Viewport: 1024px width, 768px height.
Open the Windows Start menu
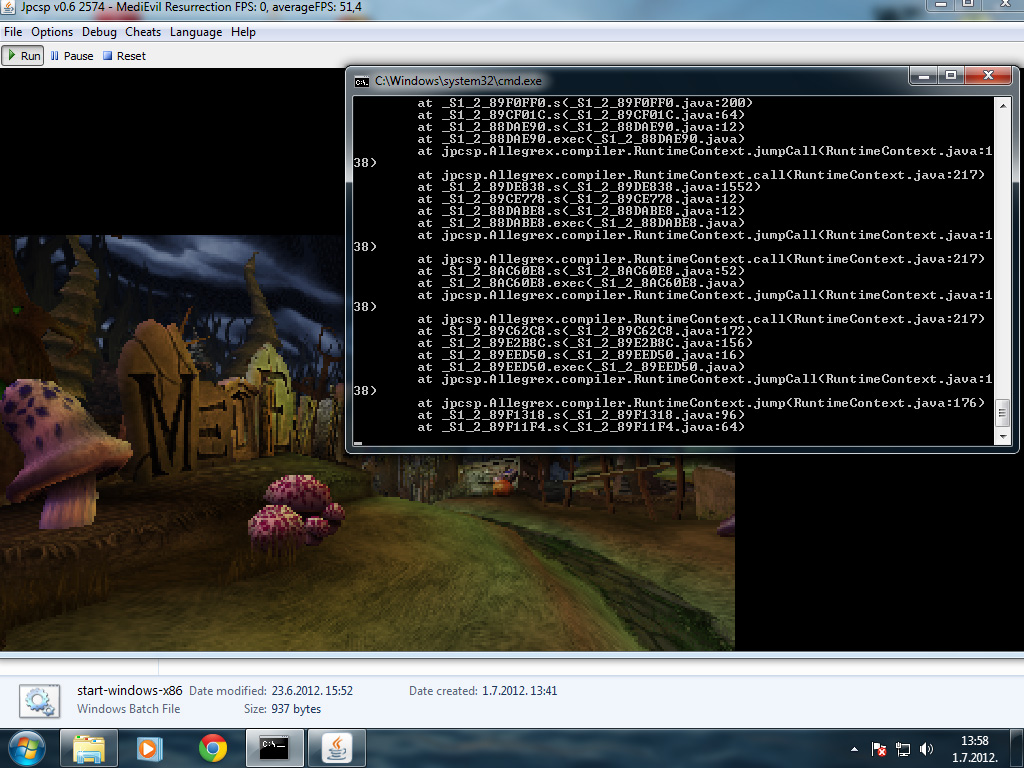[x=27, y=747]
